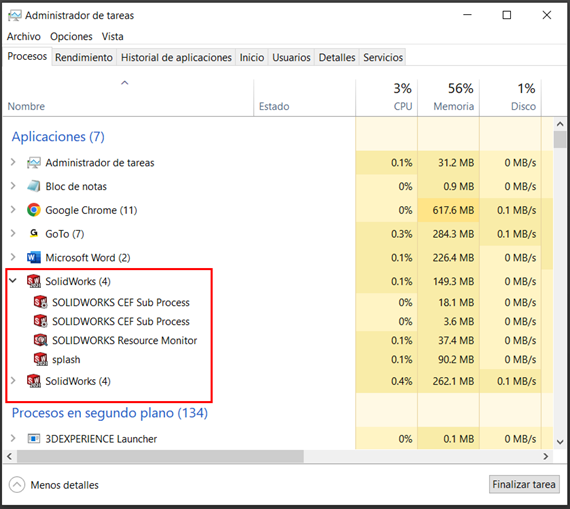Click first SOLIDWORKS CEF Sub Process icon
Image resolution: width=570 pixels, height=509 pixels.
click(x=40, y=302)
